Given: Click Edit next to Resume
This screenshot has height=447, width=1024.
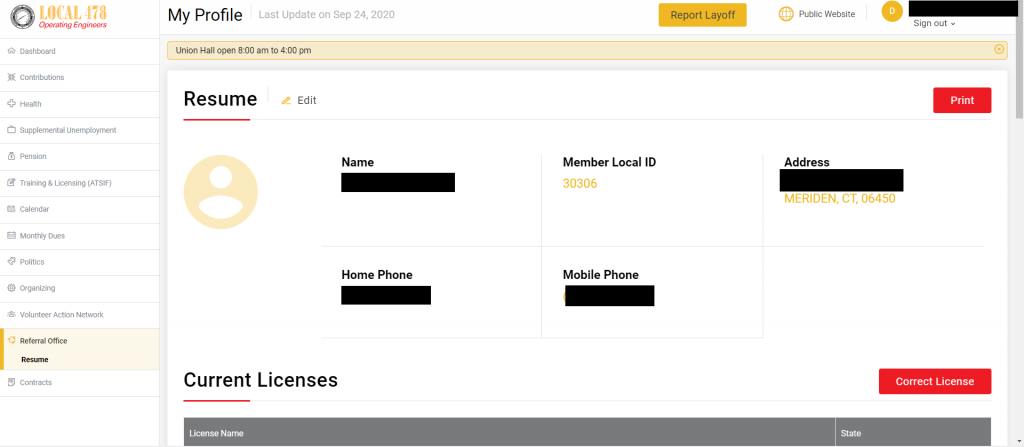Looking at the screenshot, I should point(307,101).
